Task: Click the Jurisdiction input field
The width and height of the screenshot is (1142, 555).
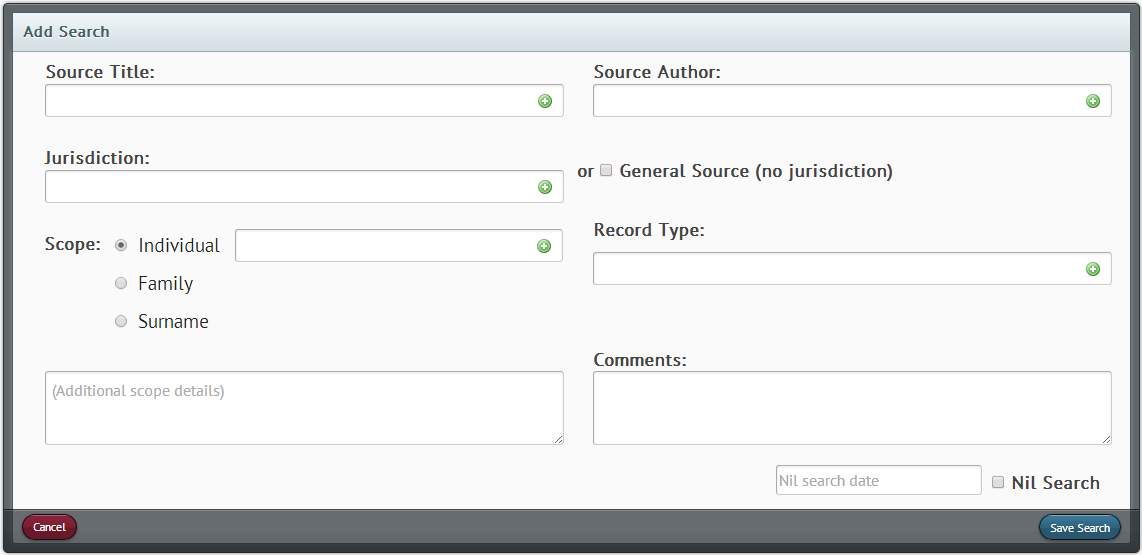Action: point(304,186)
